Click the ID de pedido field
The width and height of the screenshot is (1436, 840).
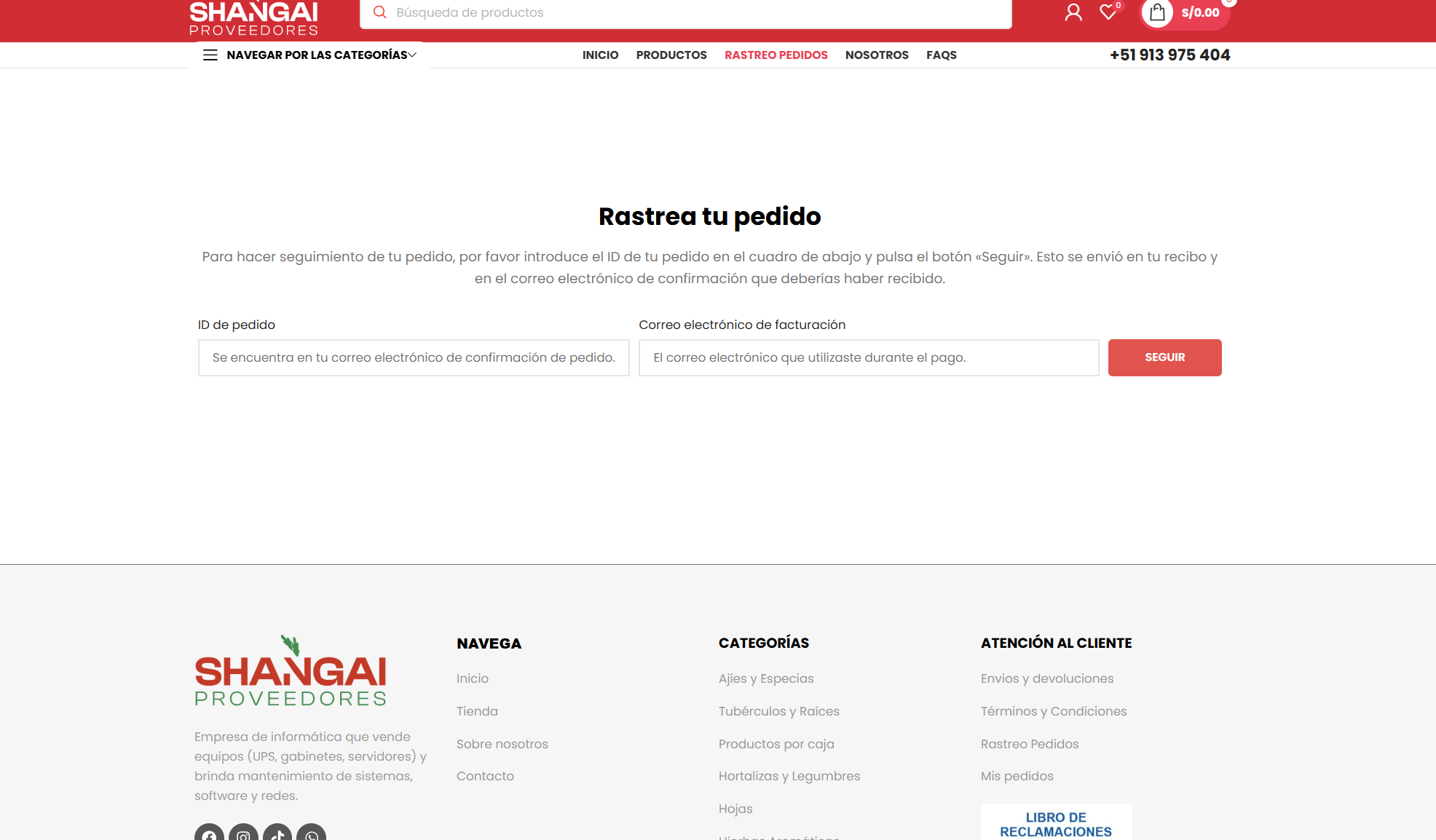pyautogui.click(x=413, y=357)
